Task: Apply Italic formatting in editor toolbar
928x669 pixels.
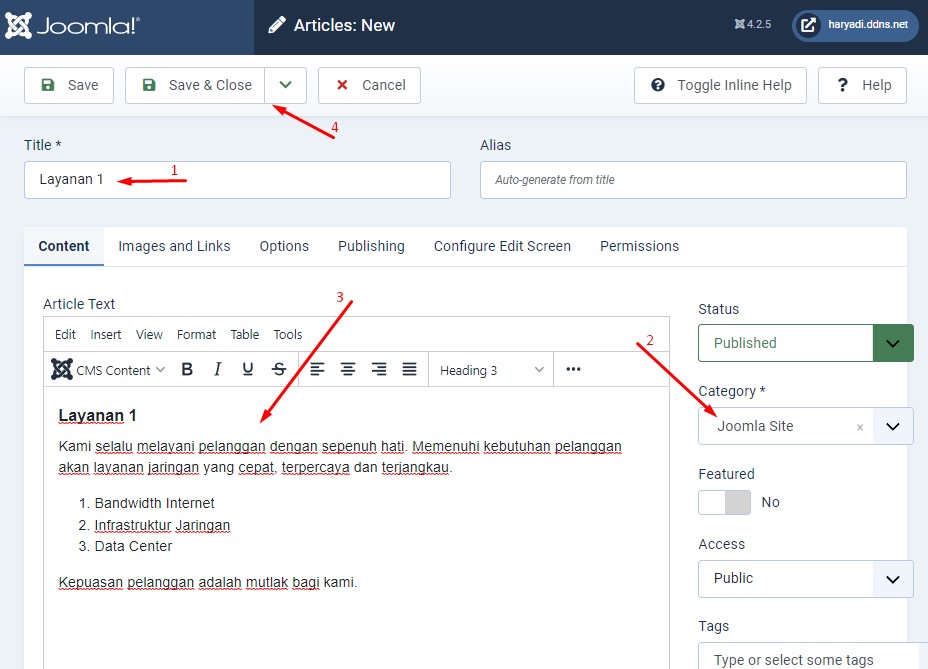Action: tap(217, 370)
